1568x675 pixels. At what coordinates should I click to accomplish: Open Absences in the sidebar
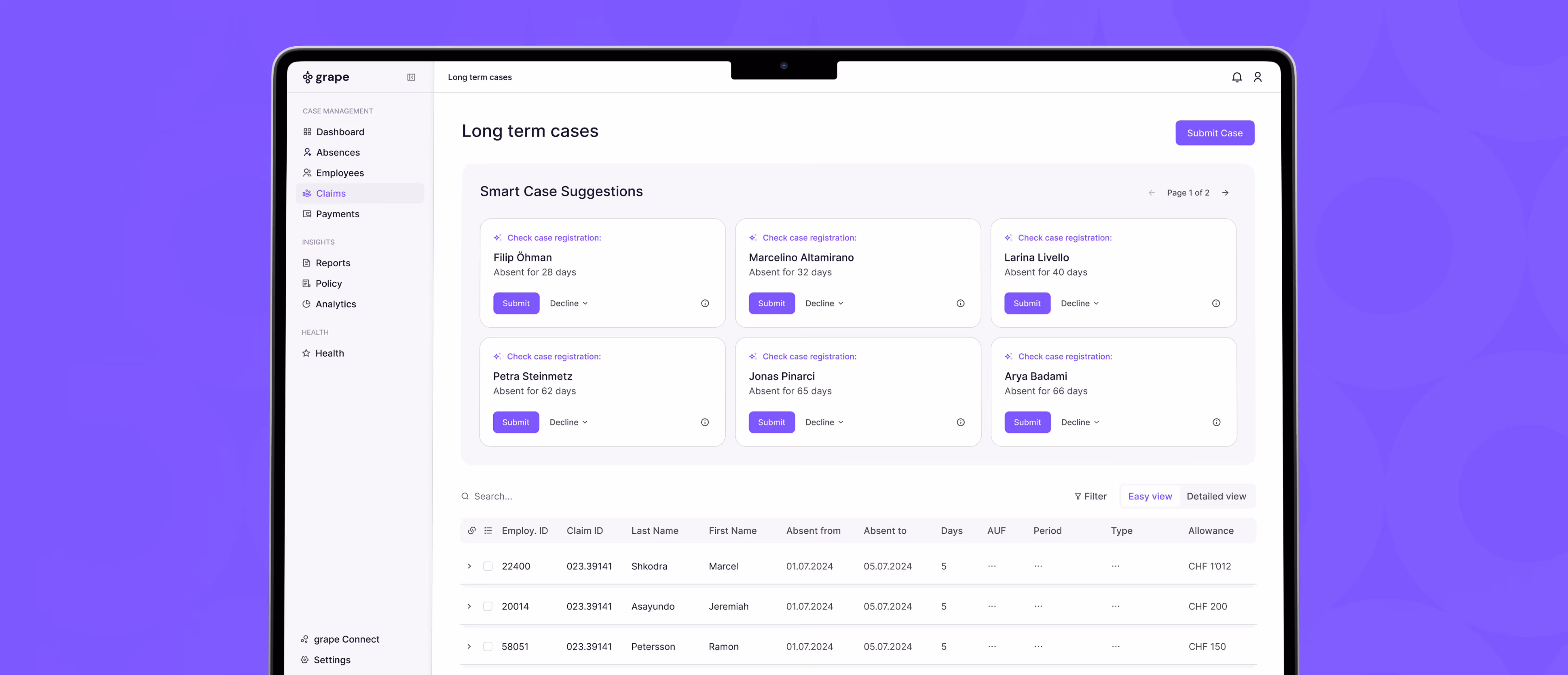(x=337, y=152)
